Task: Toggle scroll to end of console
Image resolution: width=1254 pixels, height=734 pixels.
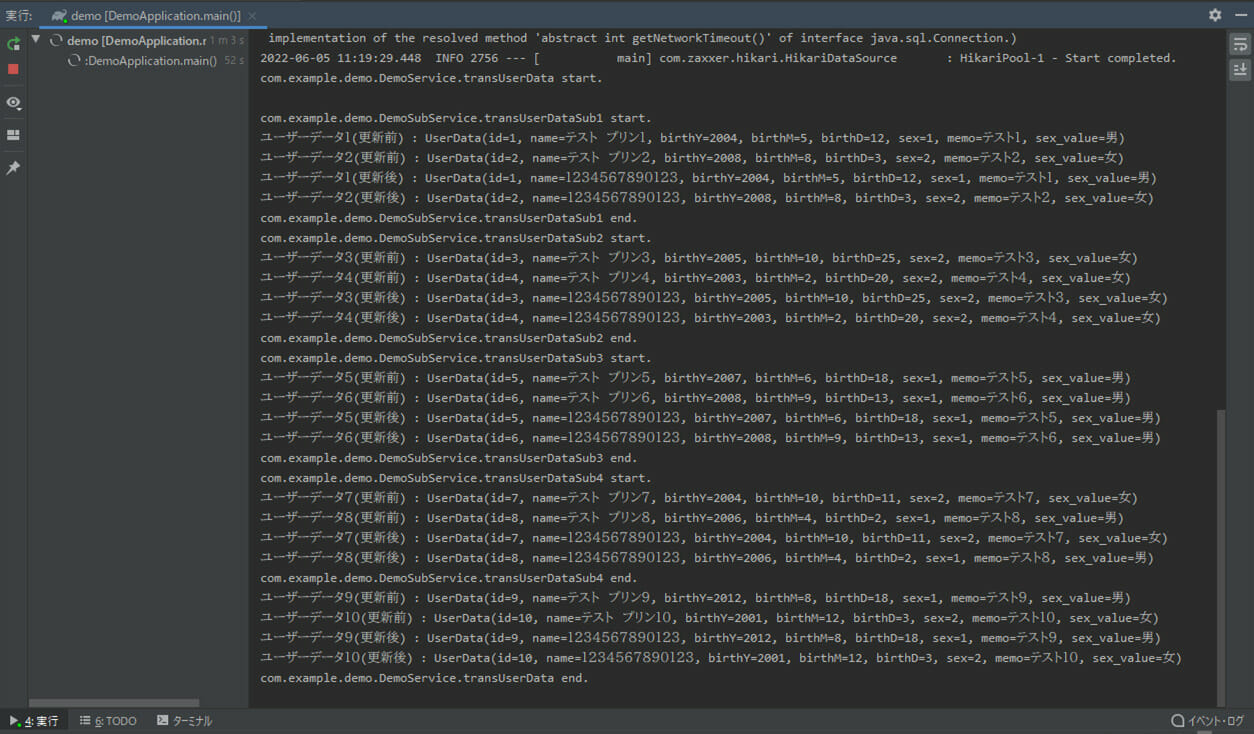Action: [x=1240, y=69]
